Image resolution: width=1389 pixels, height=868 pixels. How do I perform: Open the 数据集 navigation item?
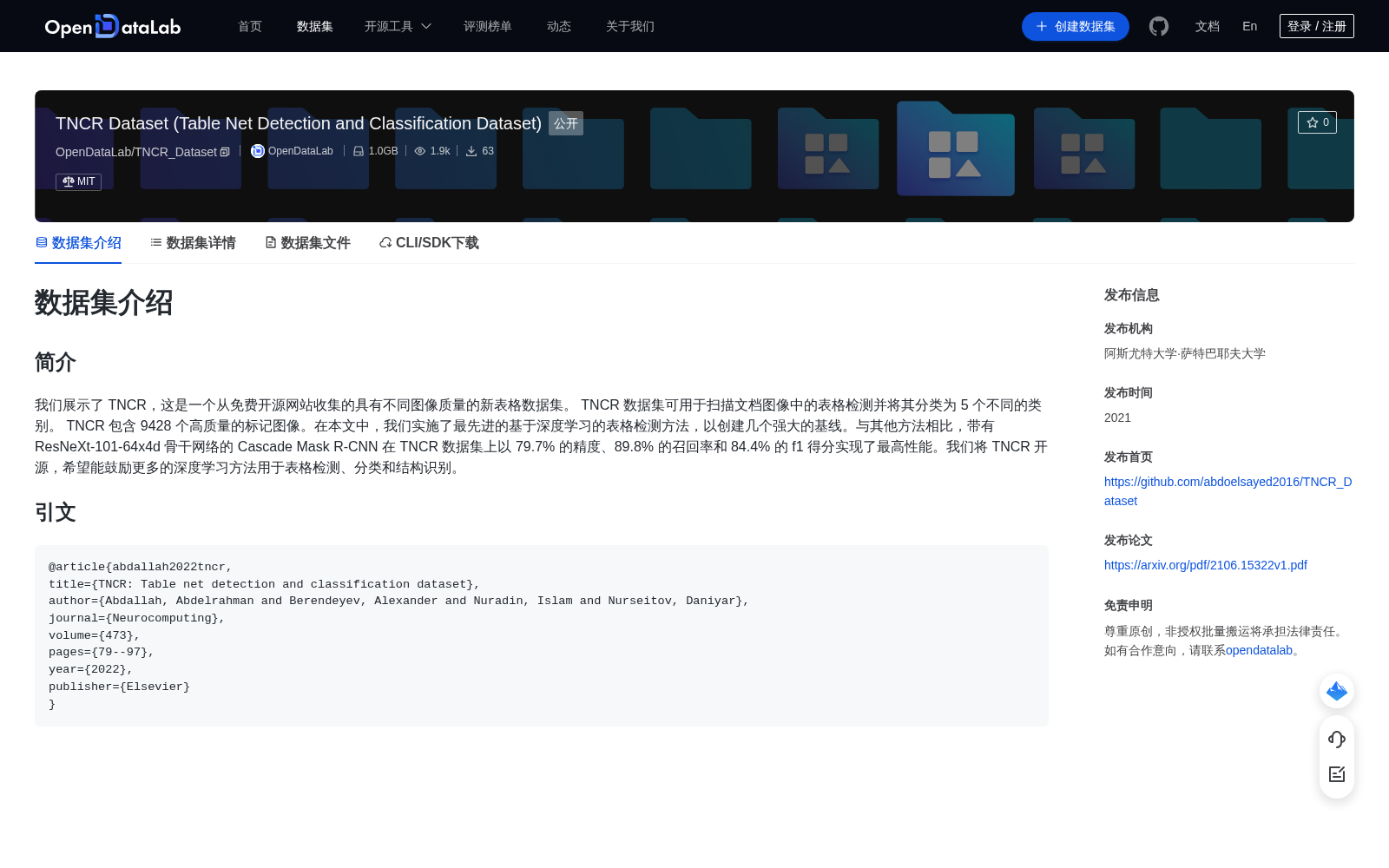315,26
